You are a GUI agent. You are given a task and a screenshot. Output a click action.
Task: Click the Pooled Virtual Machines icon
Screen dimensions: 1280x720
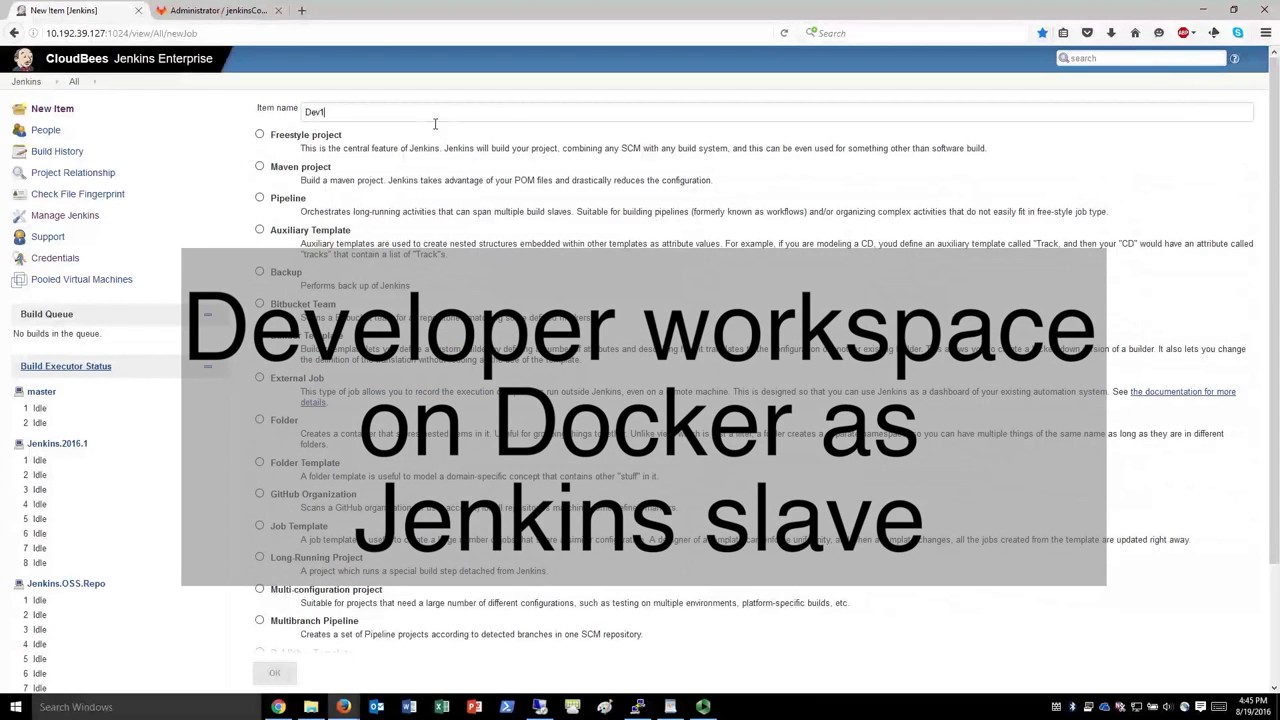[x=19, y=279]
